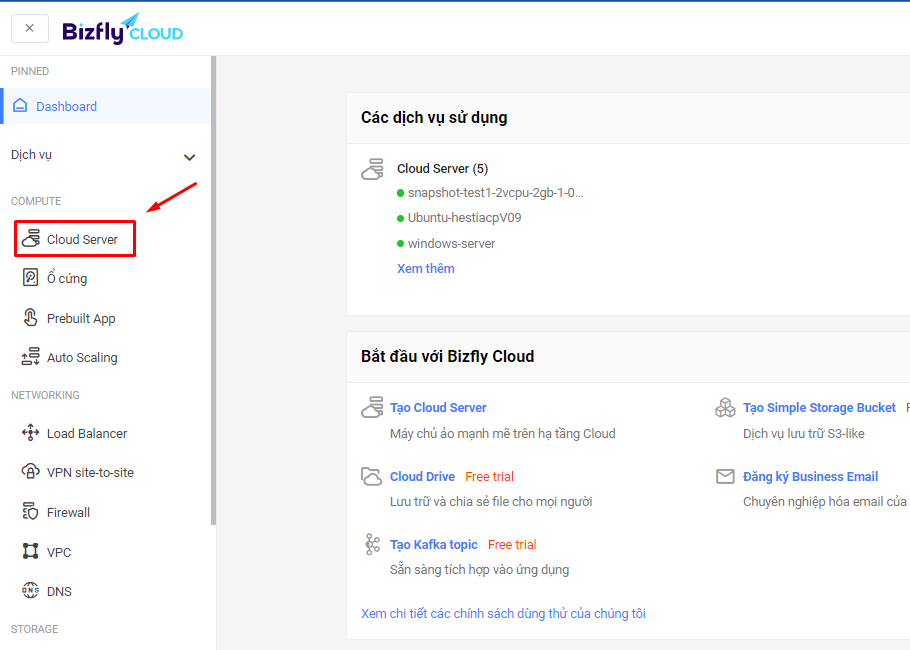Click the VPC network icon
This screenshot has width=910, height=650.
point(30,551)
